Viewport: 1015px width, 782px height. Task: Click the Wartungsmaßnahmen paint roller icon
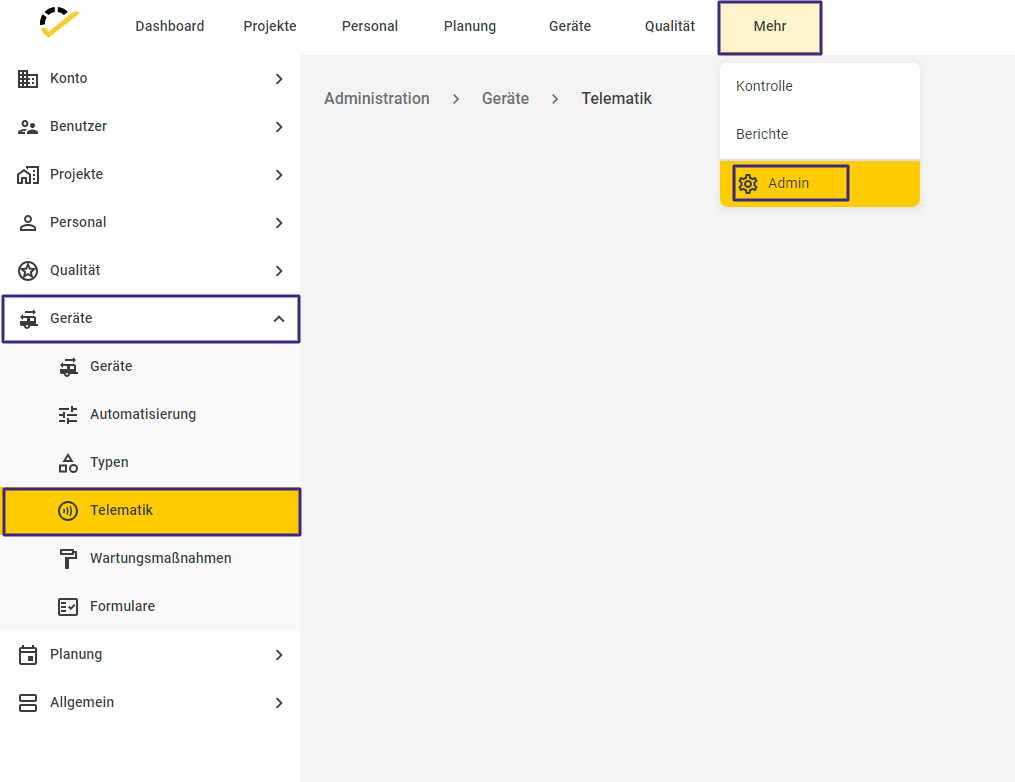tap(68, 559)
